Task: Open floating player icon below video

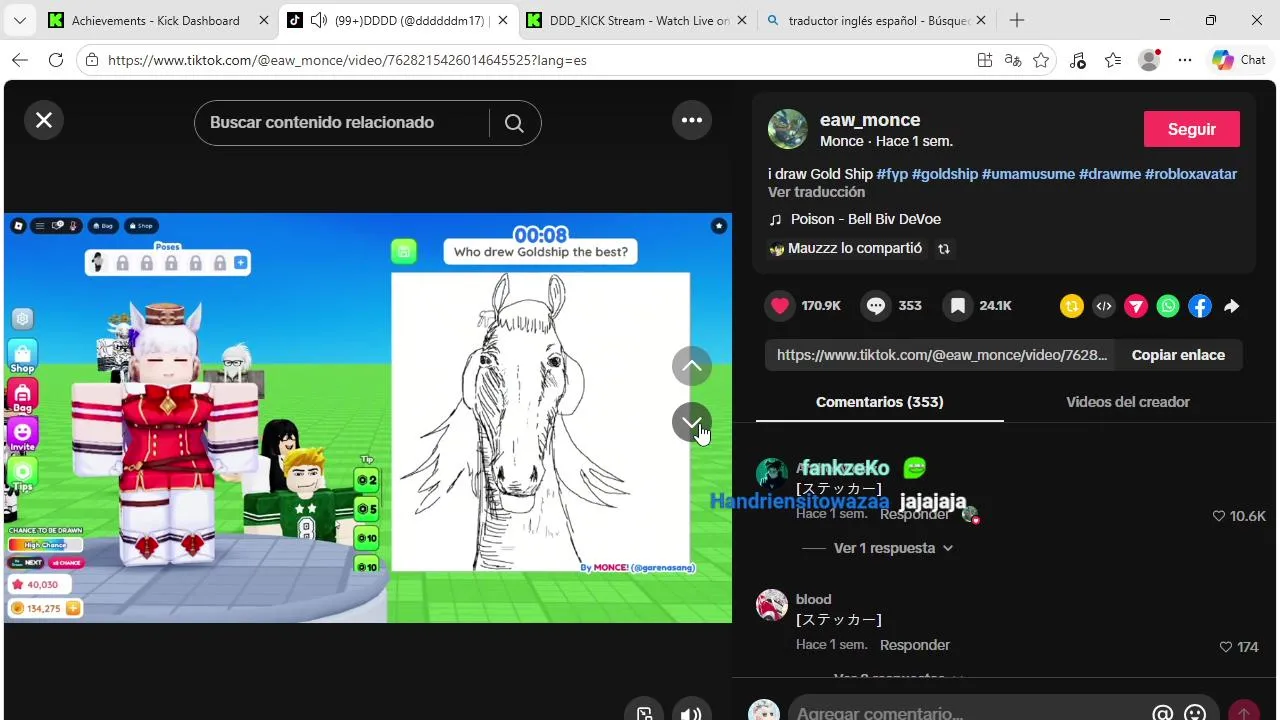Action: [x=644, y=713]
